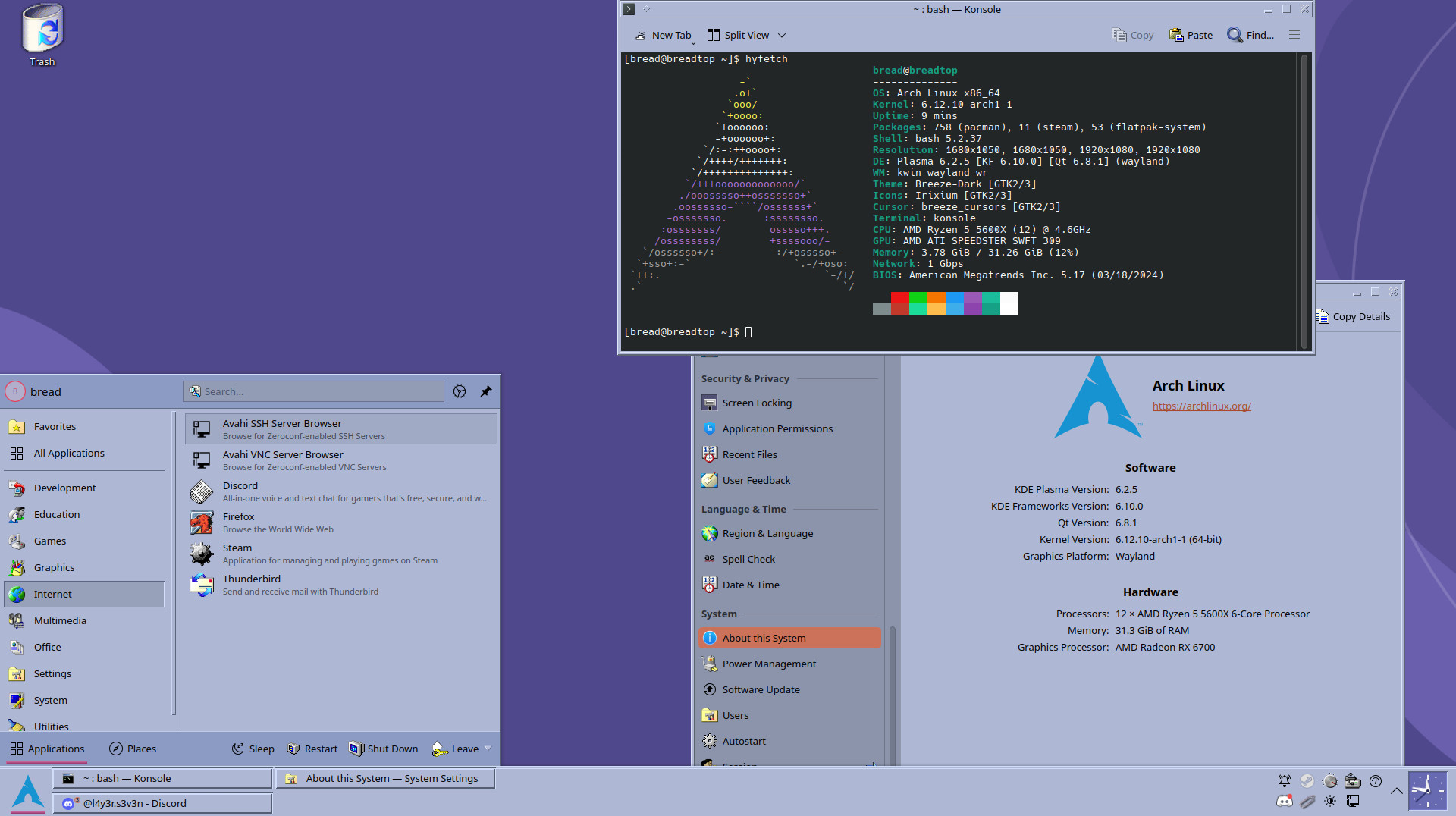The width and height of the screenshot is (1456, 816).
Task: Open Screen Locking settings
Action: click(x=789, y=403)
